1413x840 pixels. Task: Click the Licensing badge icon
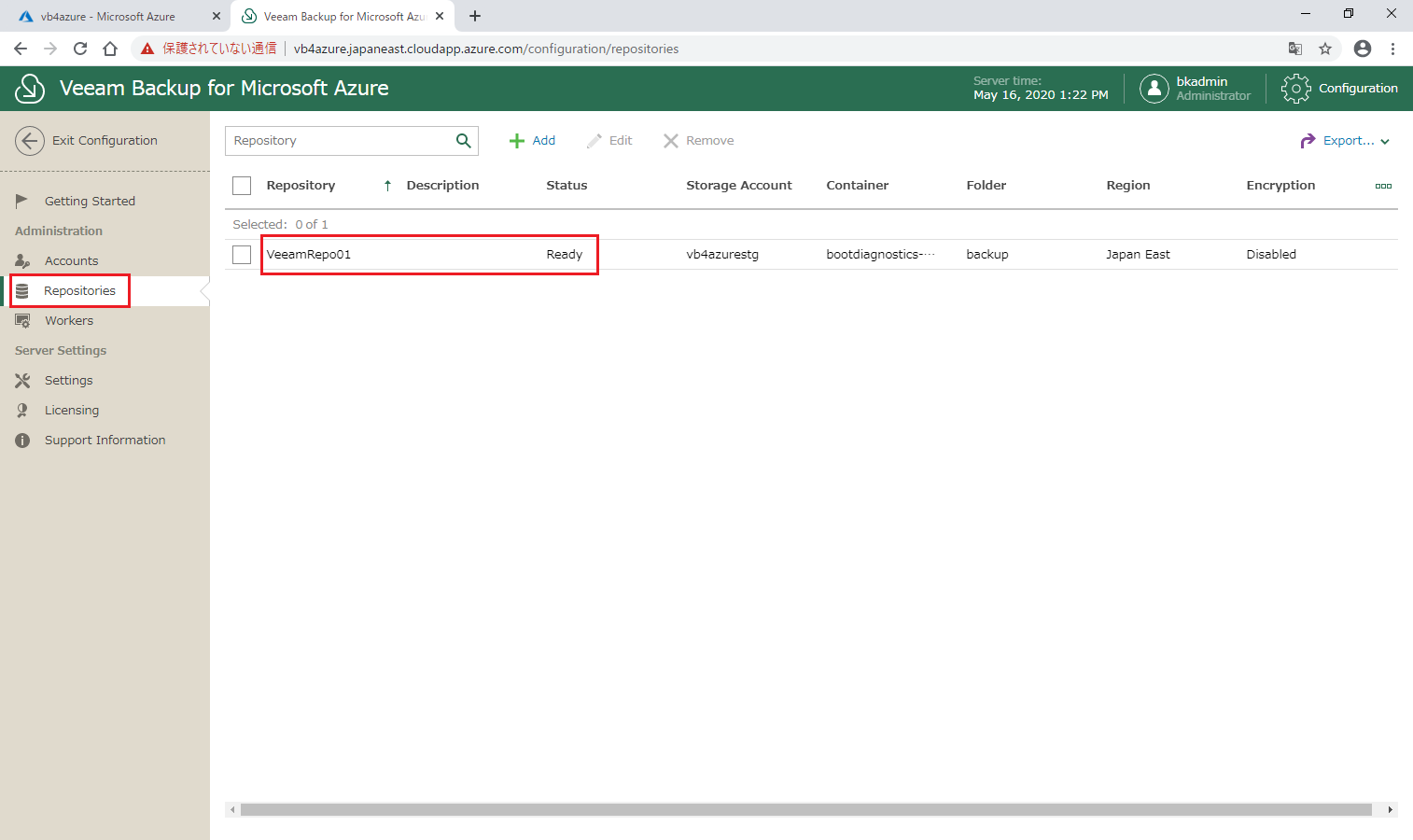coord(22,411)
